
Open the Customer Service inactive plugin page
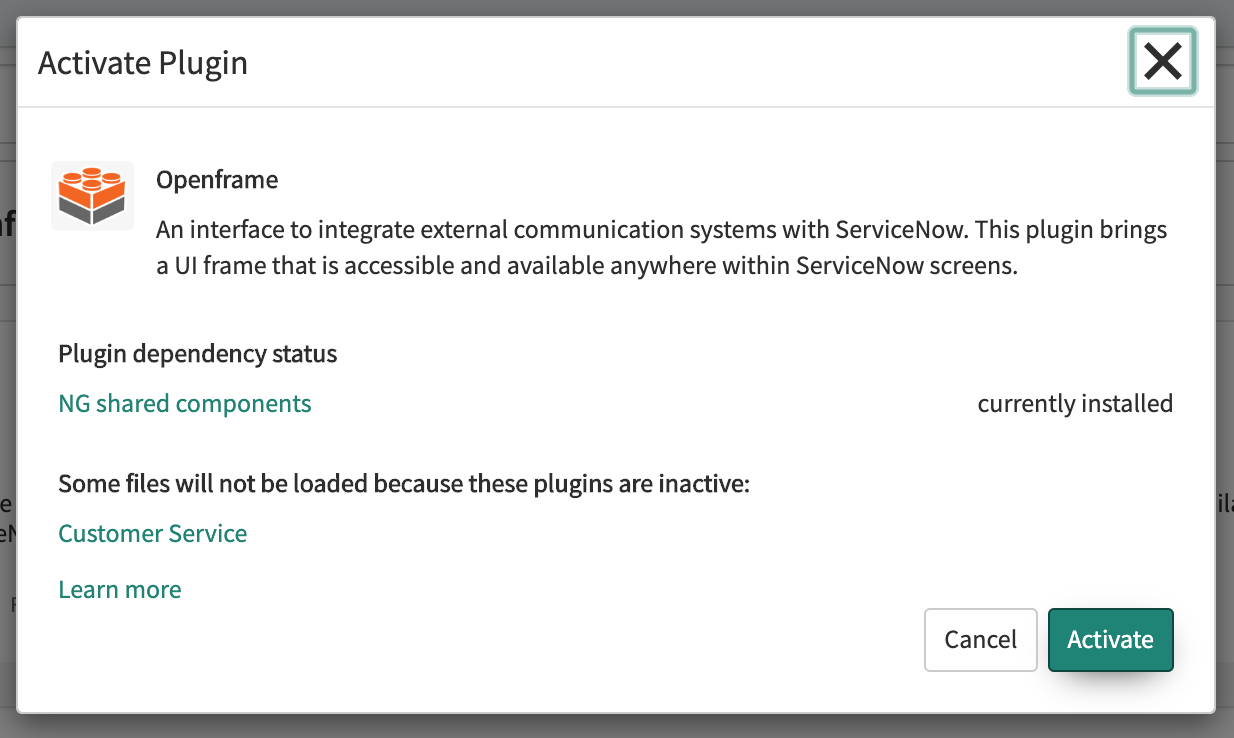click(152, 533)
